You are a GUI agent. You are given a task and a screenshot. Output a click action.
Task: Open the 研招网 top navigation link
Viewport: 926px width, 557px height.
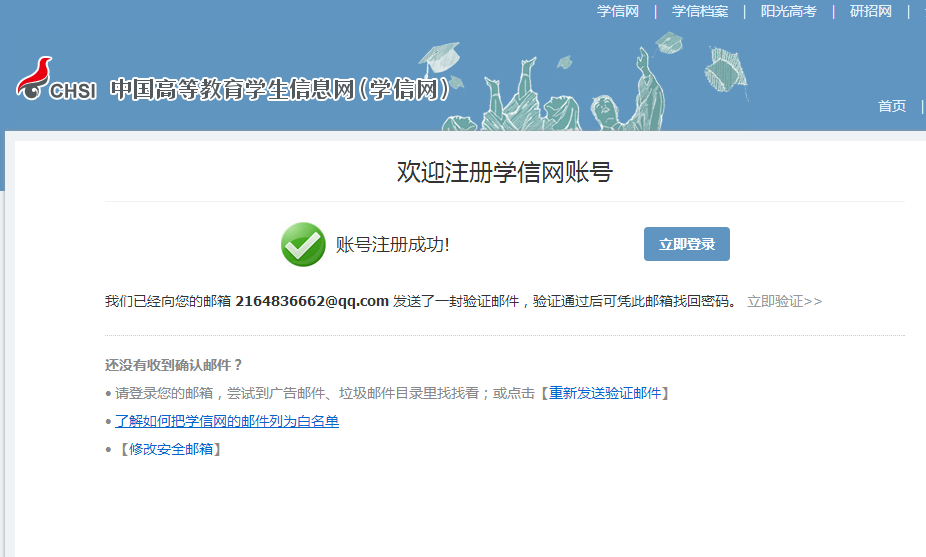coord(870,11)
